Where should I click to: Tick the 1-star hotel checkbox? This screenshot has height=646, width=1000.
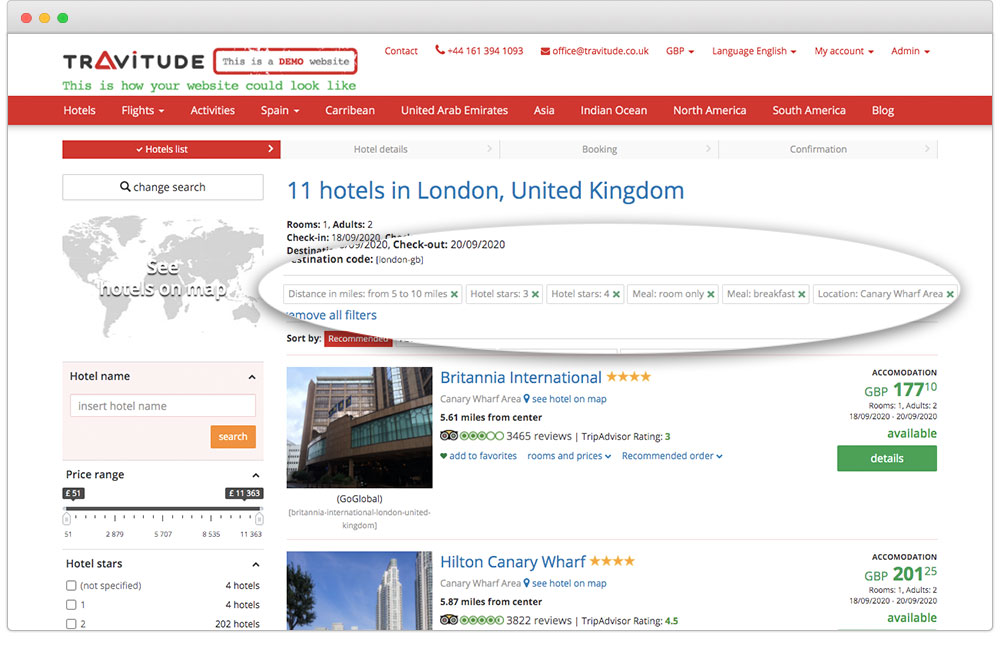tap(71, 605)
